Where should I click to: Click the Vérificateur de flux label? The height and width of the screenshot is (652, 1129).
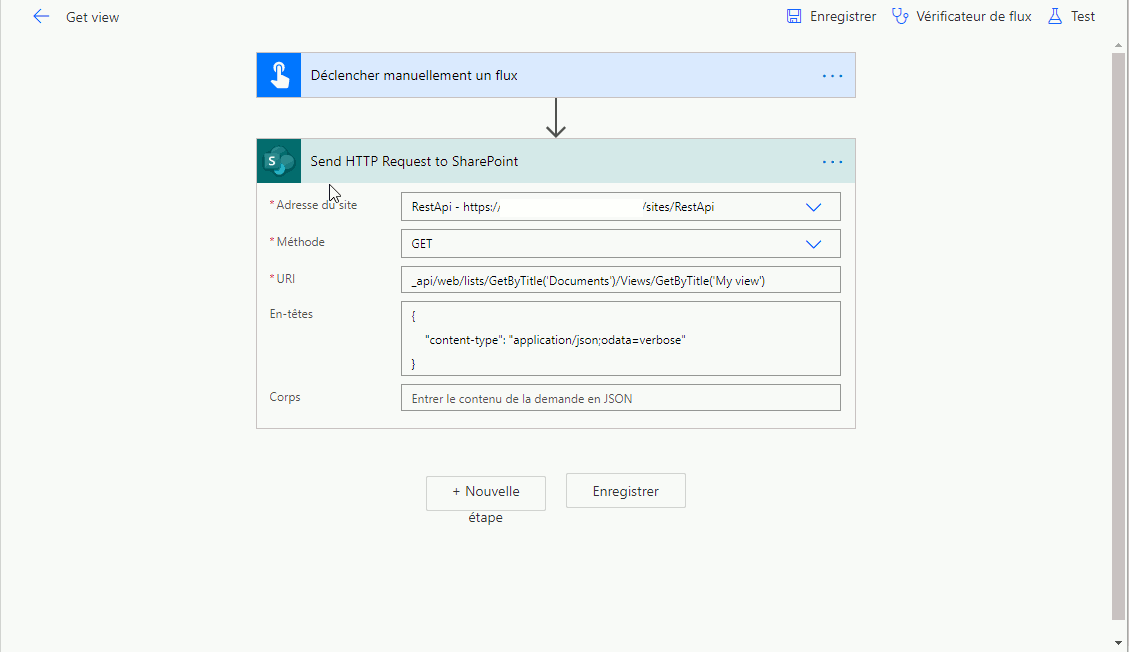coord(973,17)
